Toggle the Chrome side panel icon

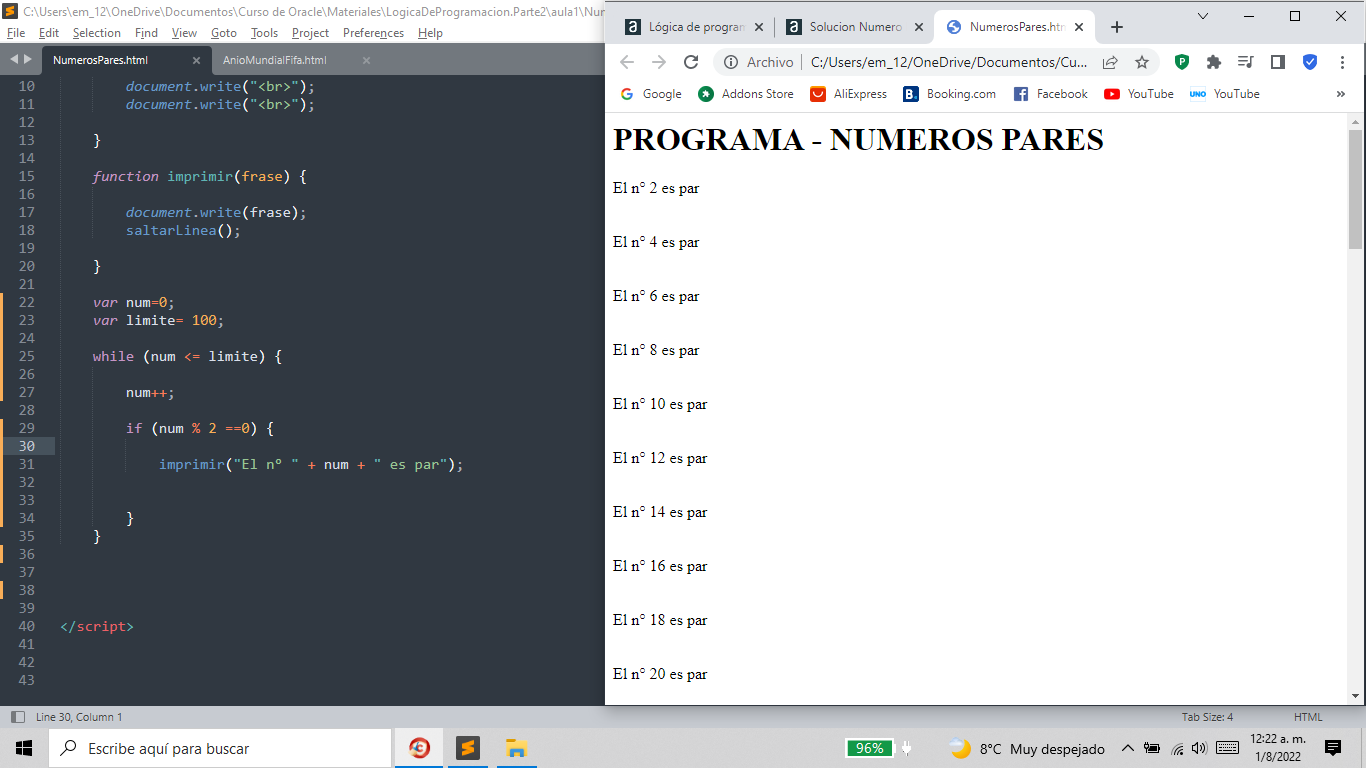1278,62
